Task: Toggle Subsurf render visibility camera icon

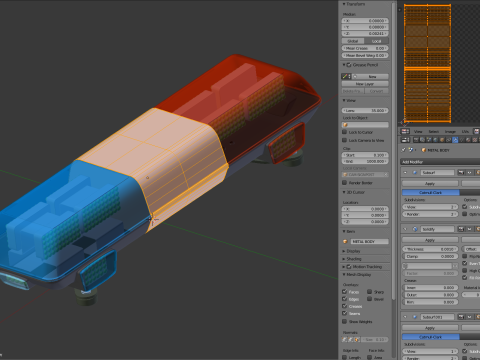Action: (461, 172)
